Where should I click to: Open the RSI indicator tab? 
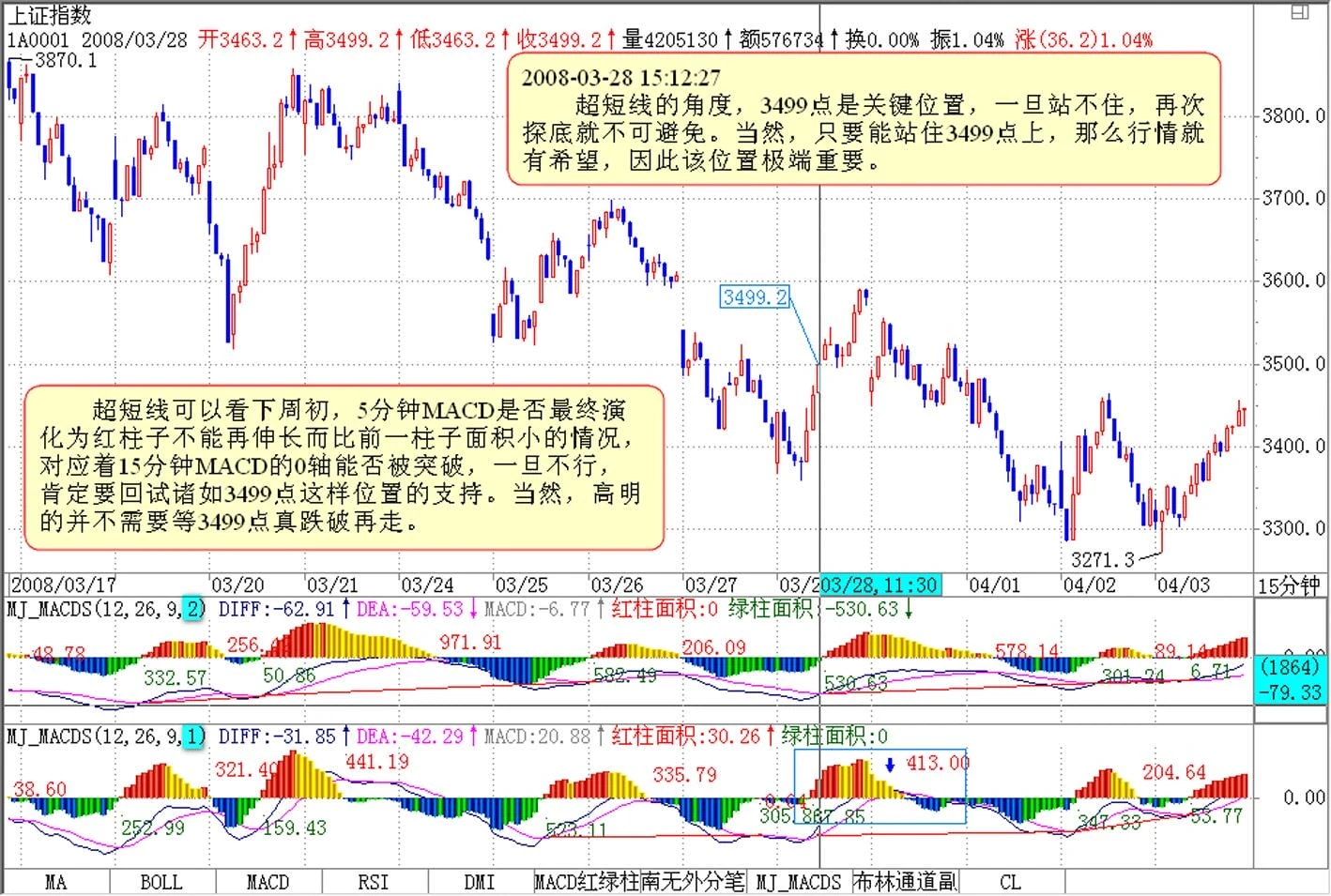374,882
